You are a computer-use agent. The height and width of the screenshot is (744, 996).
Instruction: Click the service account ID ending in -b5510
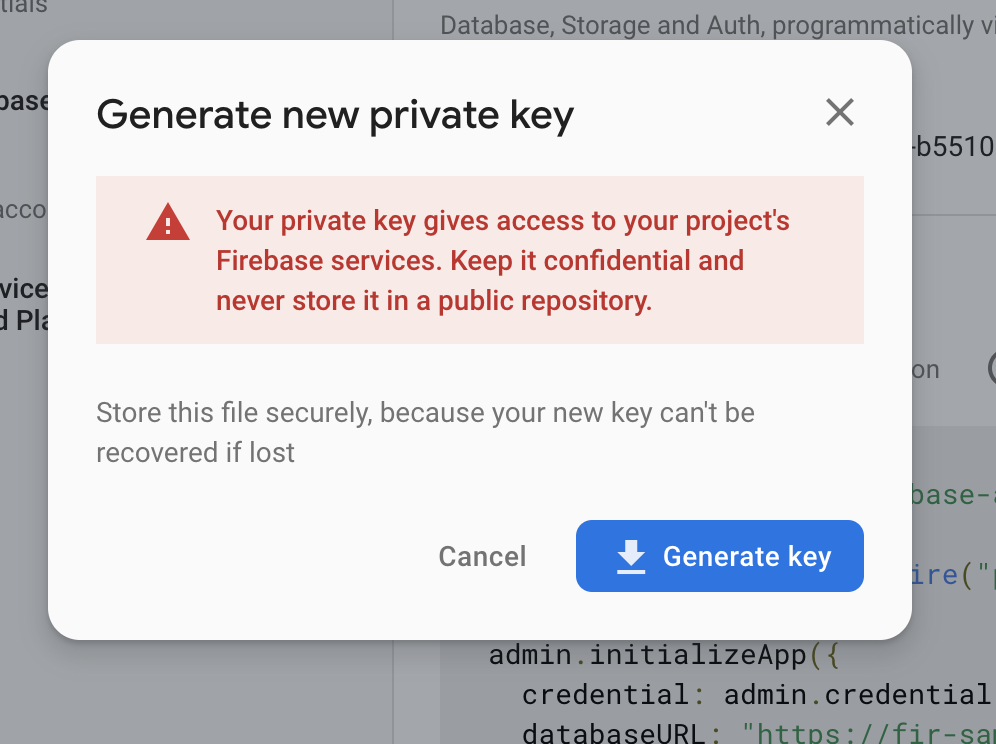[x=953, y=148]
